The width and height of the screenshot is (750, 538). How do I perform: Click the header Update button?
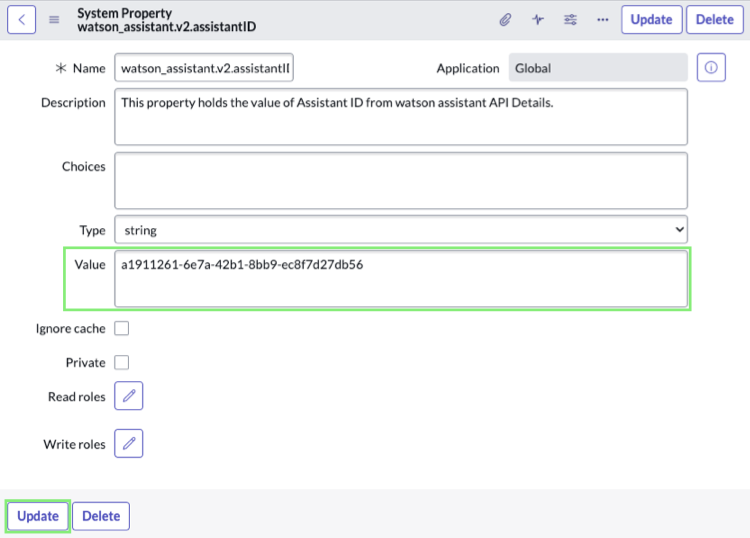click(651, 20)
